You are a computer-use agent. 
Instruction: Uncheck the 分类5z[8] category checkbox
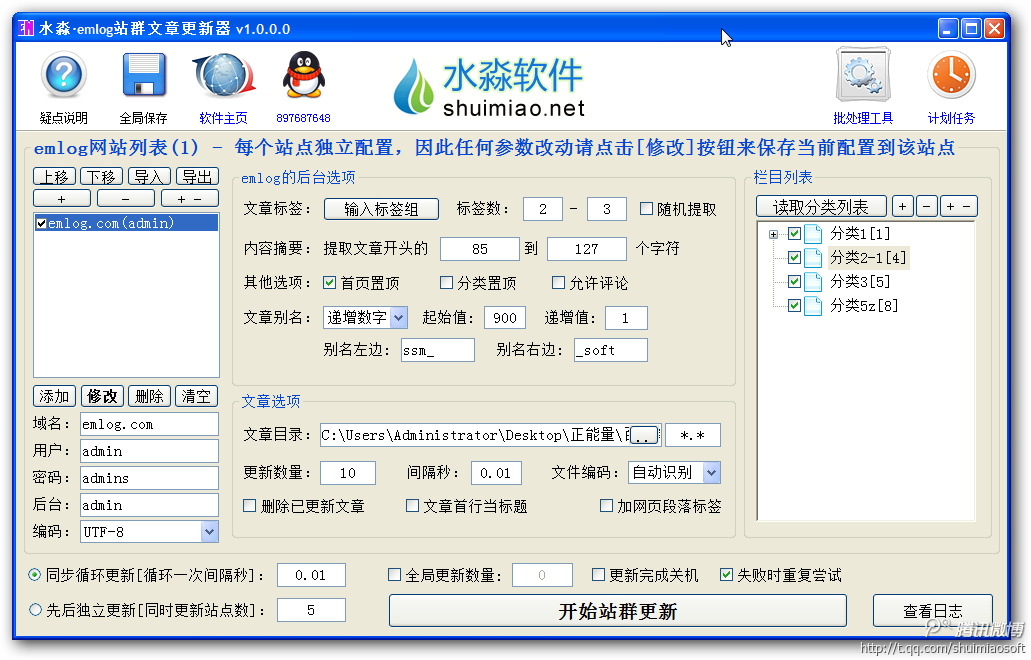794,306
